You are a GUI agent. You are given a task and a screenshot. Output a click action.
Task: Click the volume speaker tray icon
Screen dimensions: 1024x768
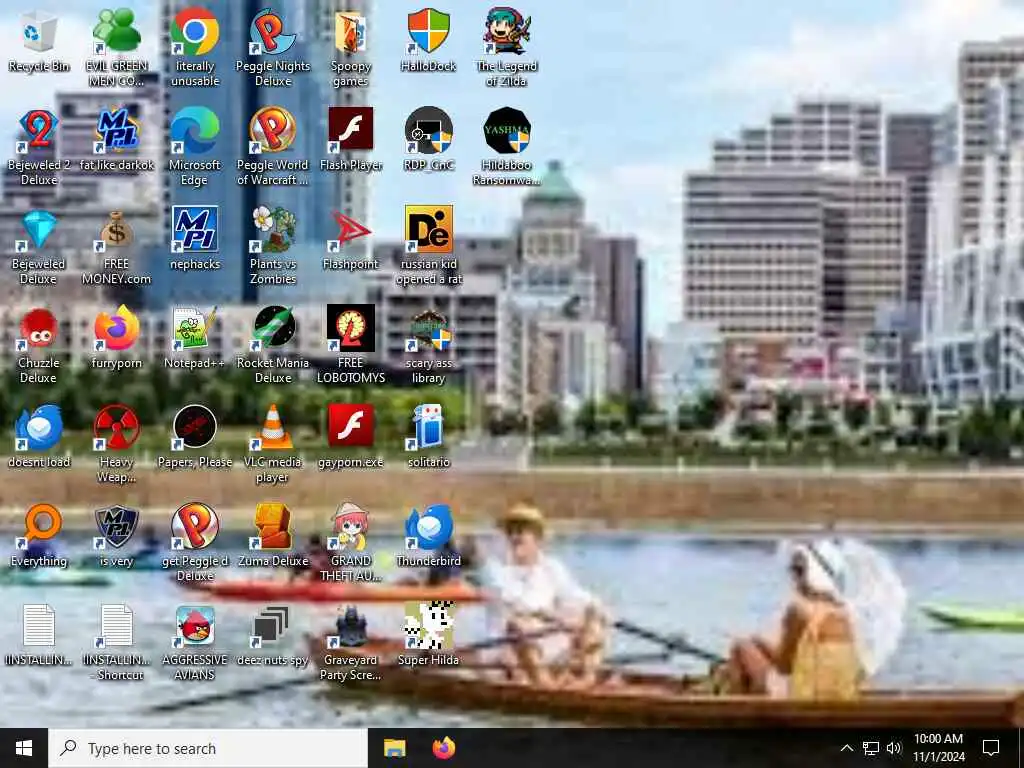click(x=893, y=748)
